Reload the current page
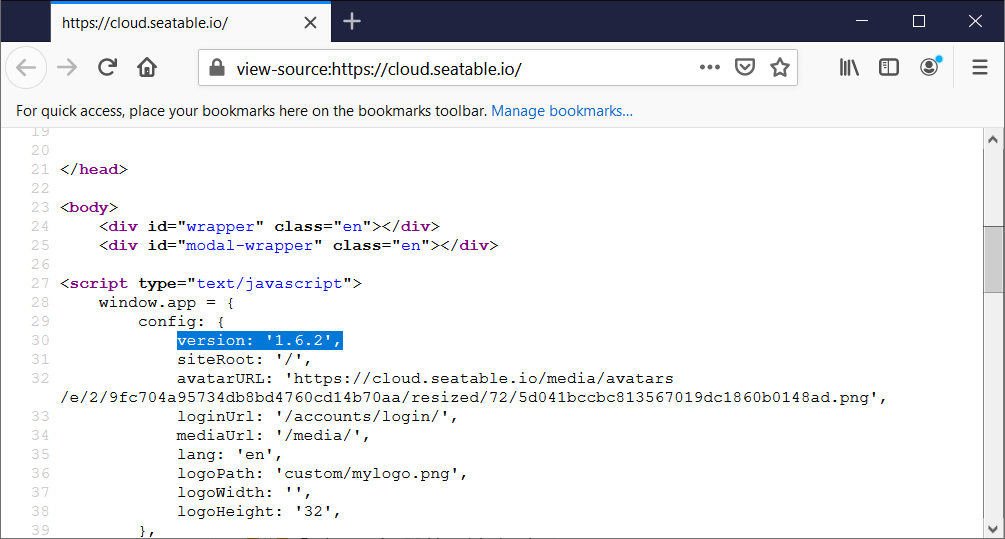 [x=107, y=68]
